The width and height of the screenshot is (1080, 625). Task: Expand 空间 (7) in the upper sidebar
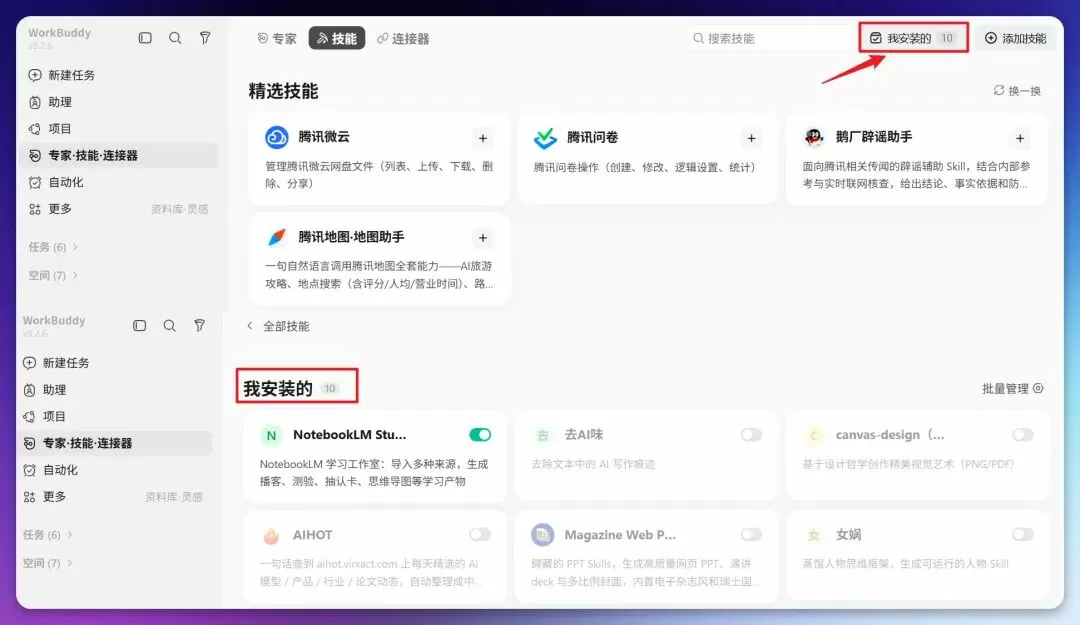(x=53, y=276)
